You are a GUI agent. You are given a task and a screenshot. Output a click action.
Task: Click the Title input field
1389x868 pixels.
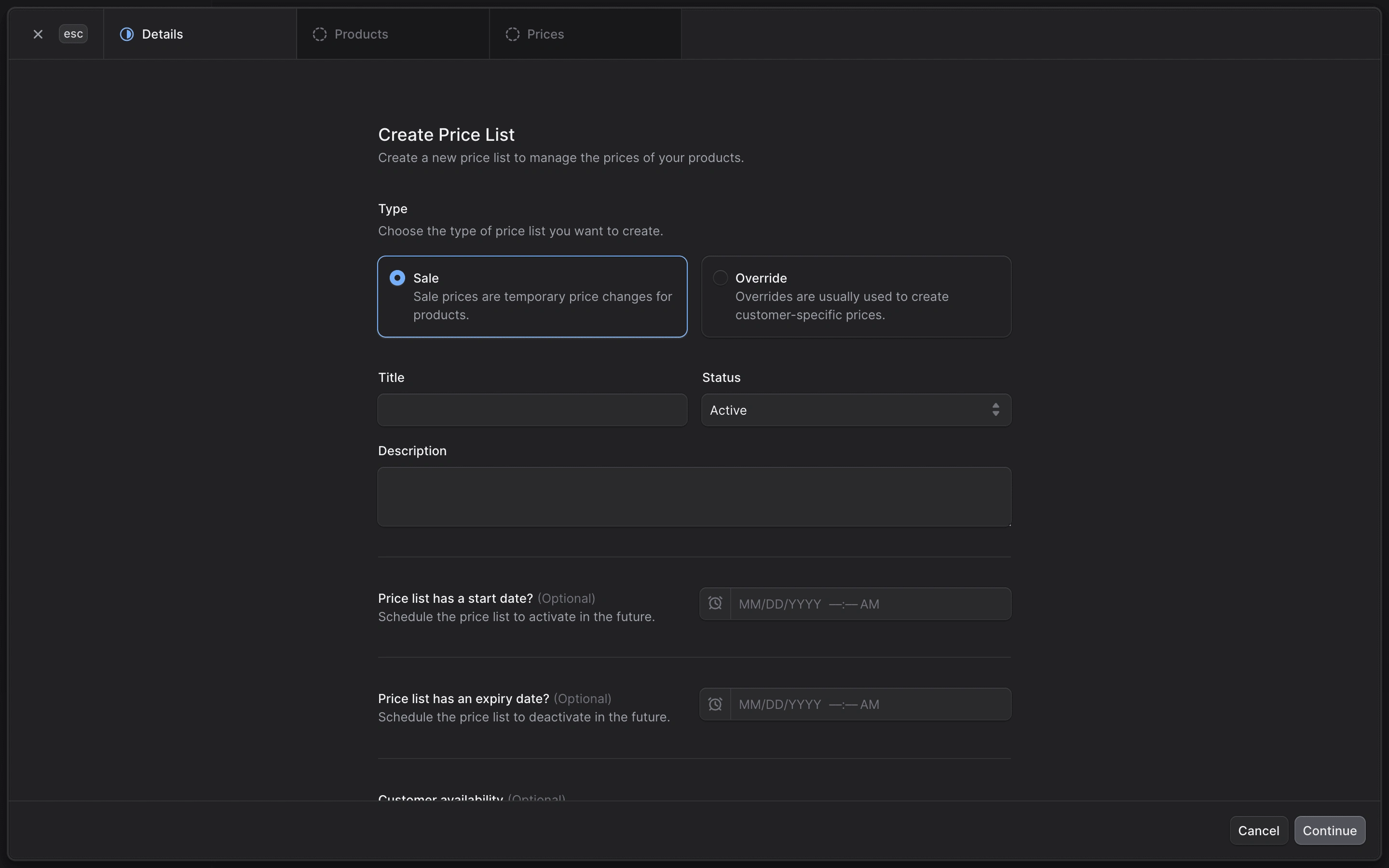(x=532, y=409)
